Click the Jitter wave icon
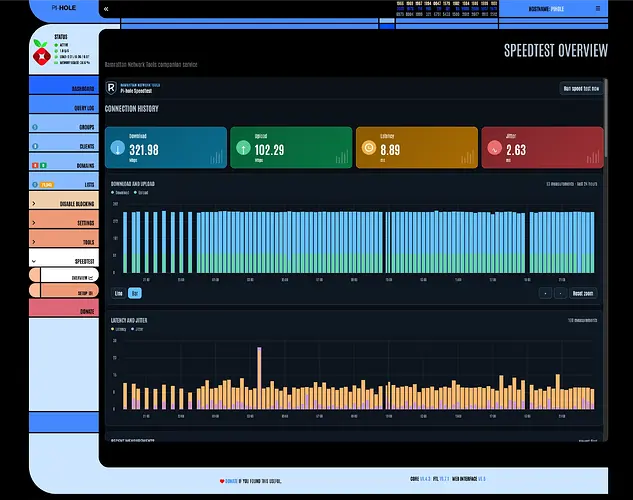The width and height of the screenshot is (633, 500). coord(494,148)
